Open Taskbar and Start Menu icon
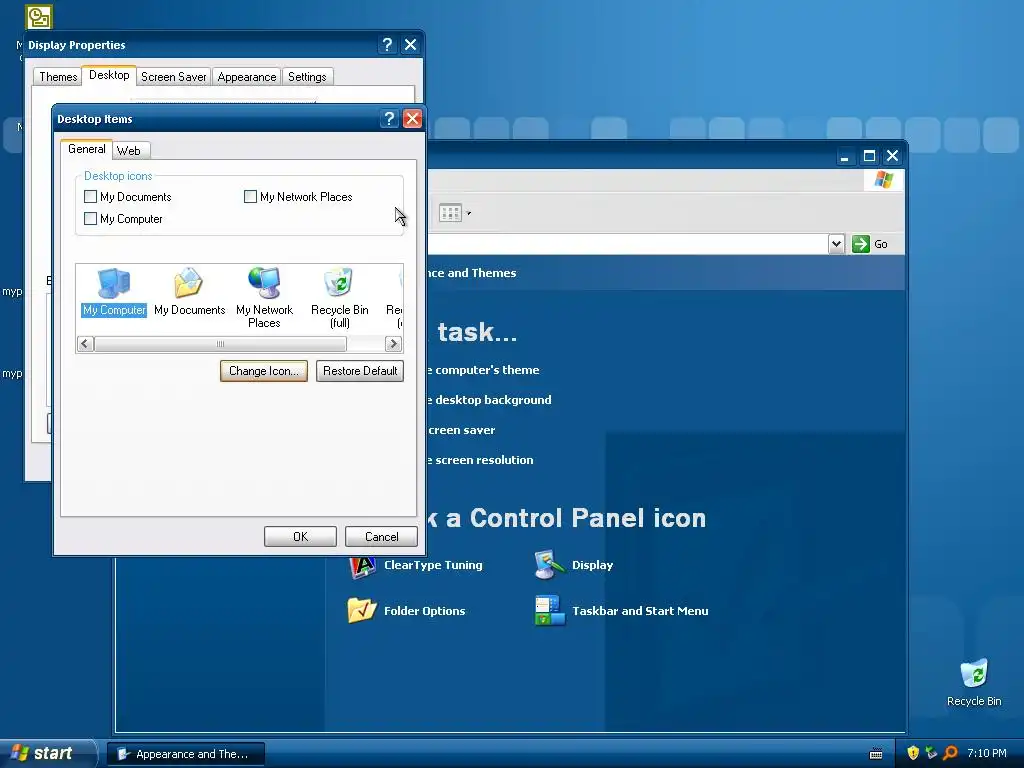The image size is (1024, 768). 622,611
